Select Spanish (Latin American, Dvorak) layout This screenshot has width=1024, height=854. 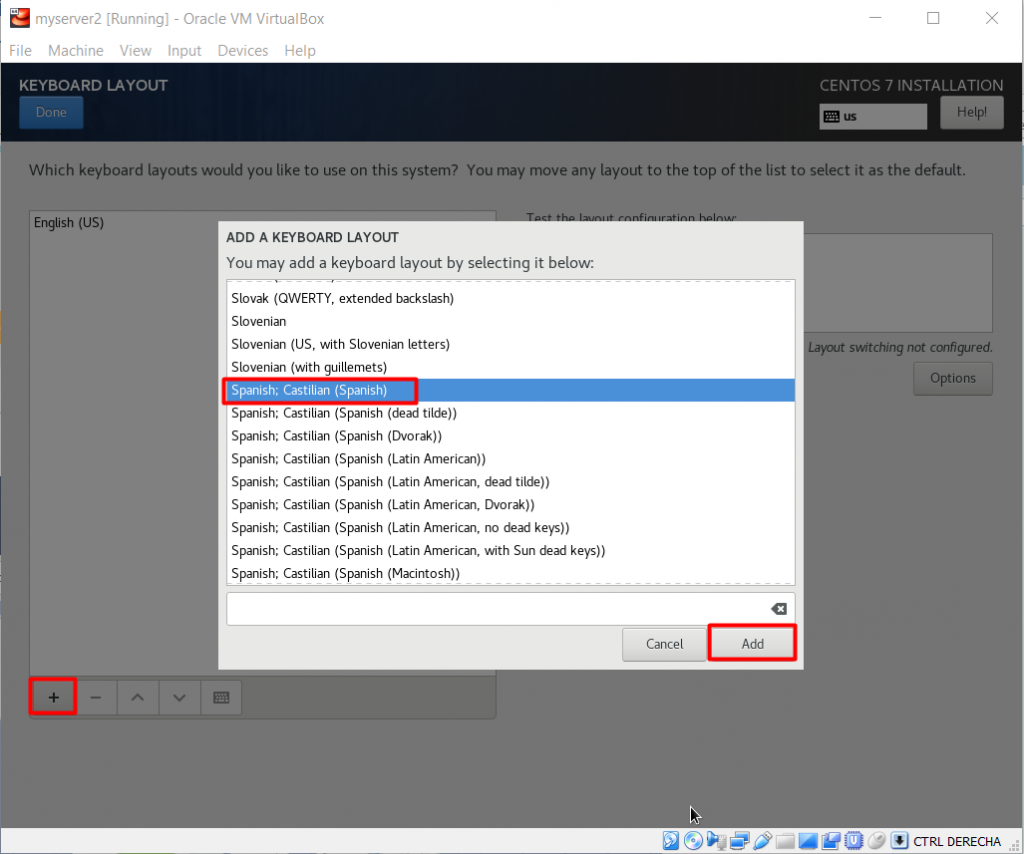[x=511, y=505]
